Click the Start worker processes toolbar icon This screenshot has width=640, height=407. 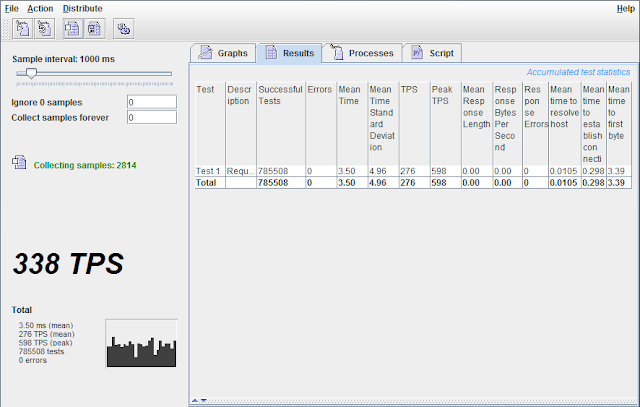[x=20, y=29]
